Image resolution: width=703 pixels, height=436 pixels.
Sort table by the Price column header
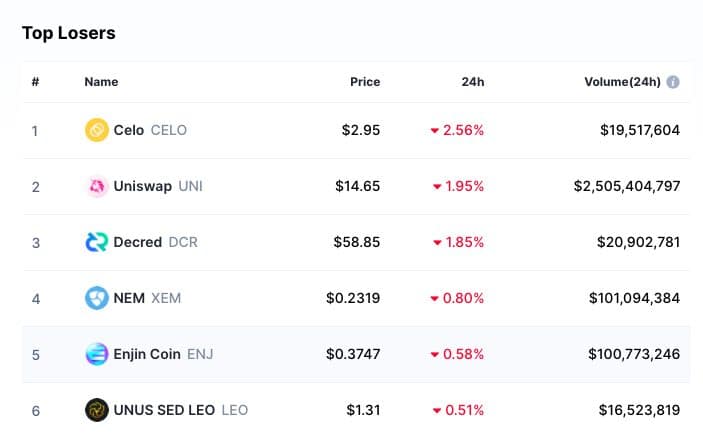365,82
